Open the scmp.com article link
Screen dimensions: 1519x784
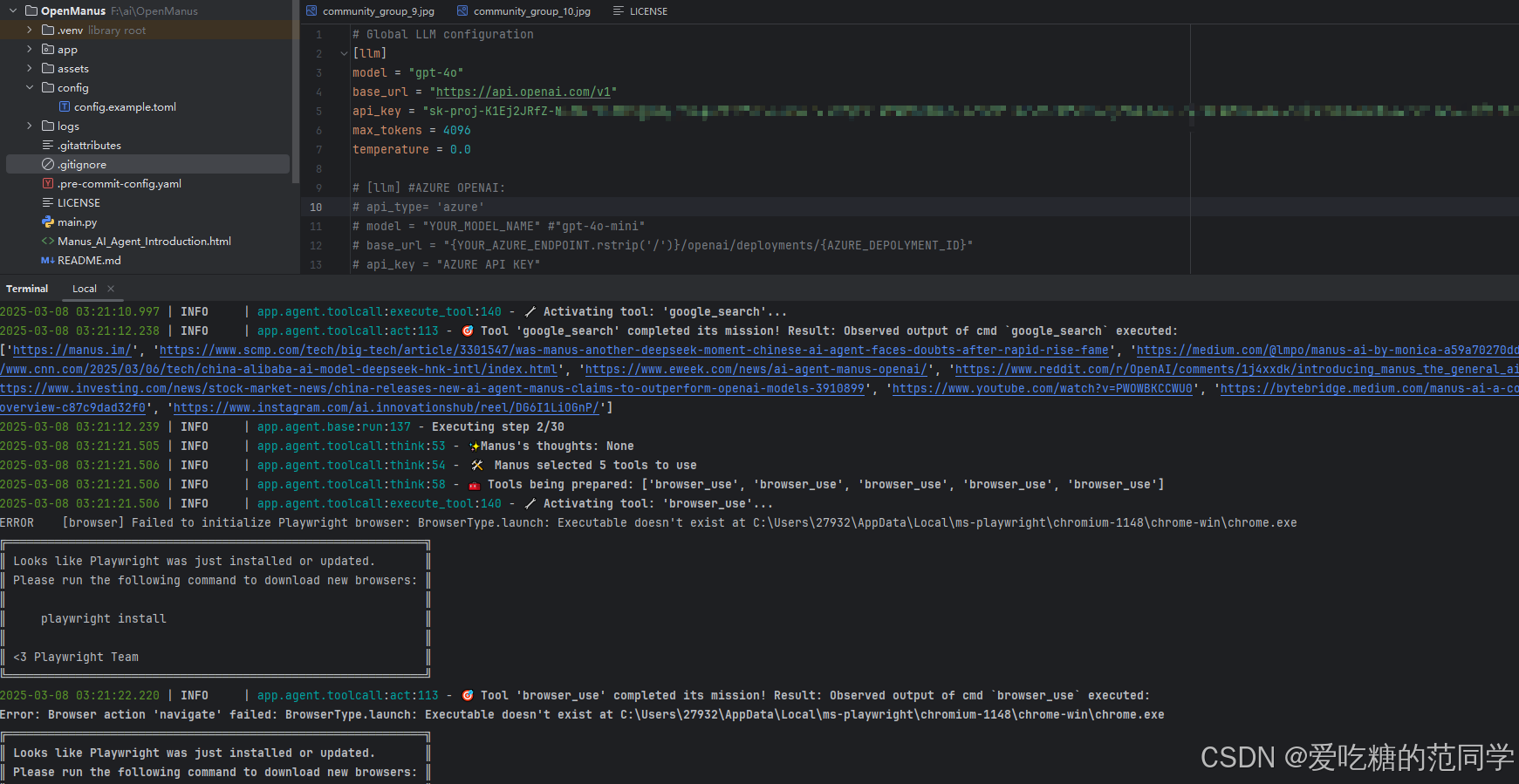click(x=634, y=351)
